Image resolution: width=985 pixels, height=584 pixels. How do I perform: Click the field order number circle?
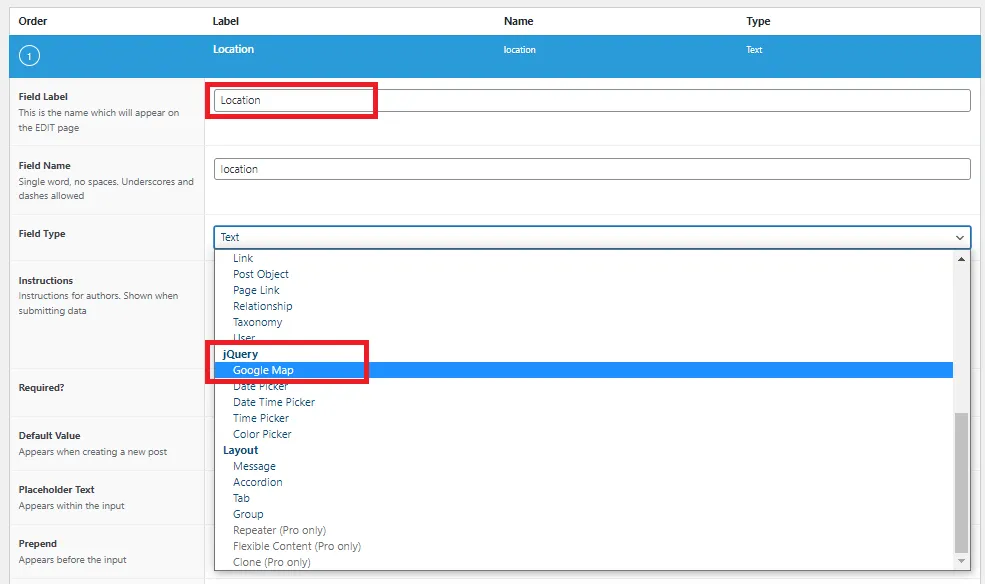tap(29, 56)
